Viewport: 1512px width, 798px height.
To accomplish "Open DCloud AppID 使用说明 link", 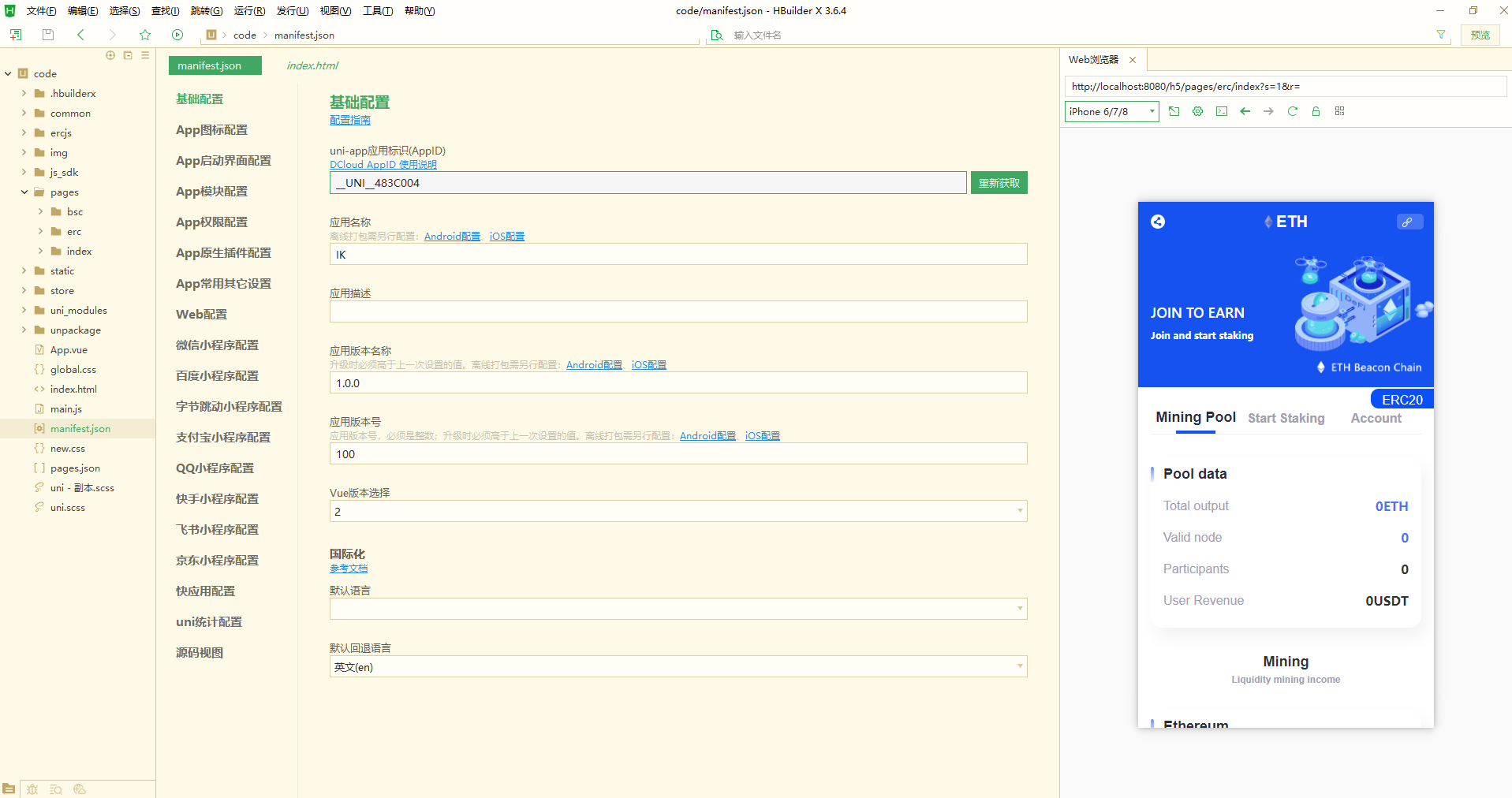I will 383,164.
